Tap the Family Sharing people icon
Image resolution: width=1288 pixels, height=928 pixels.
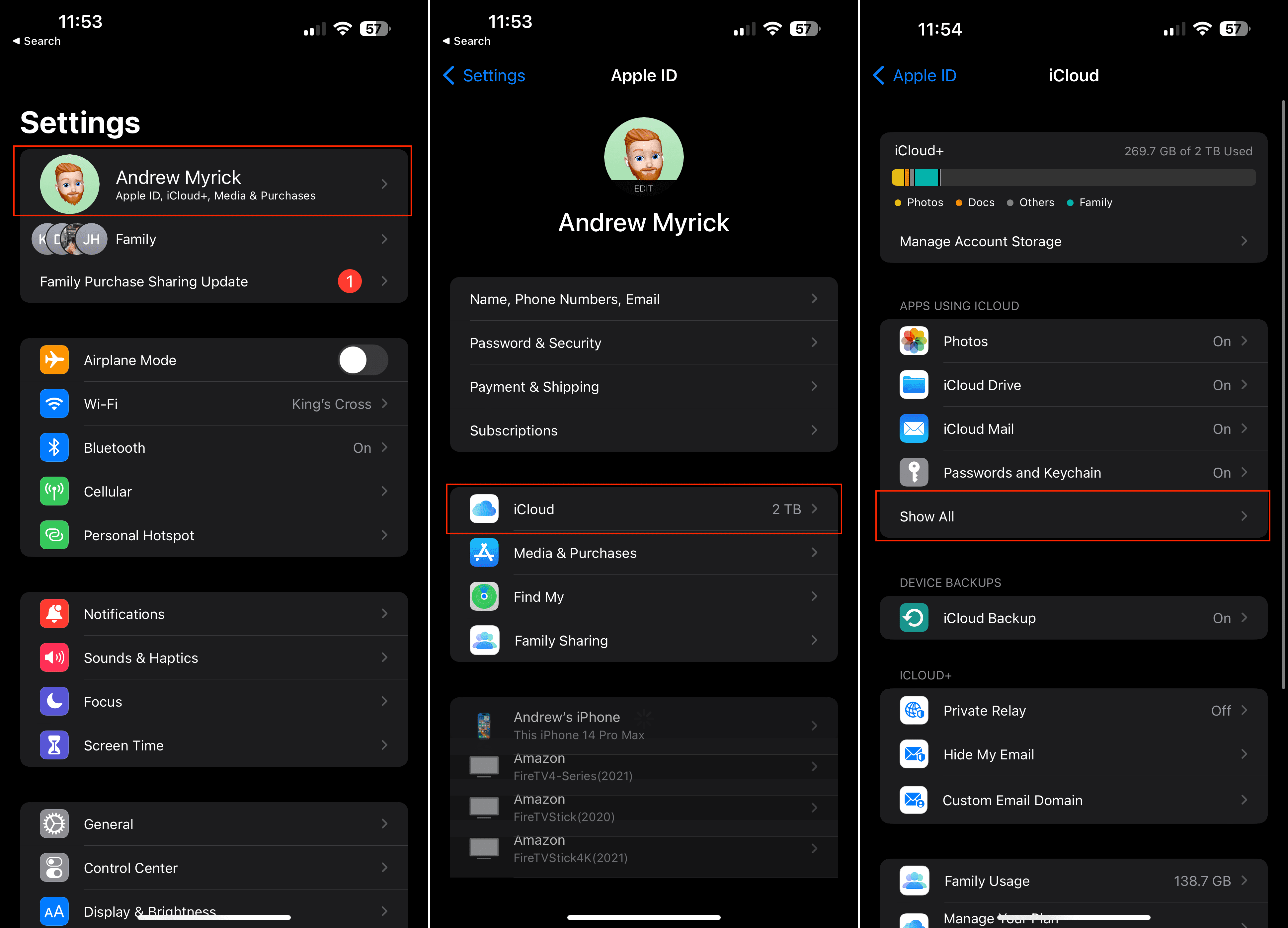484,640
